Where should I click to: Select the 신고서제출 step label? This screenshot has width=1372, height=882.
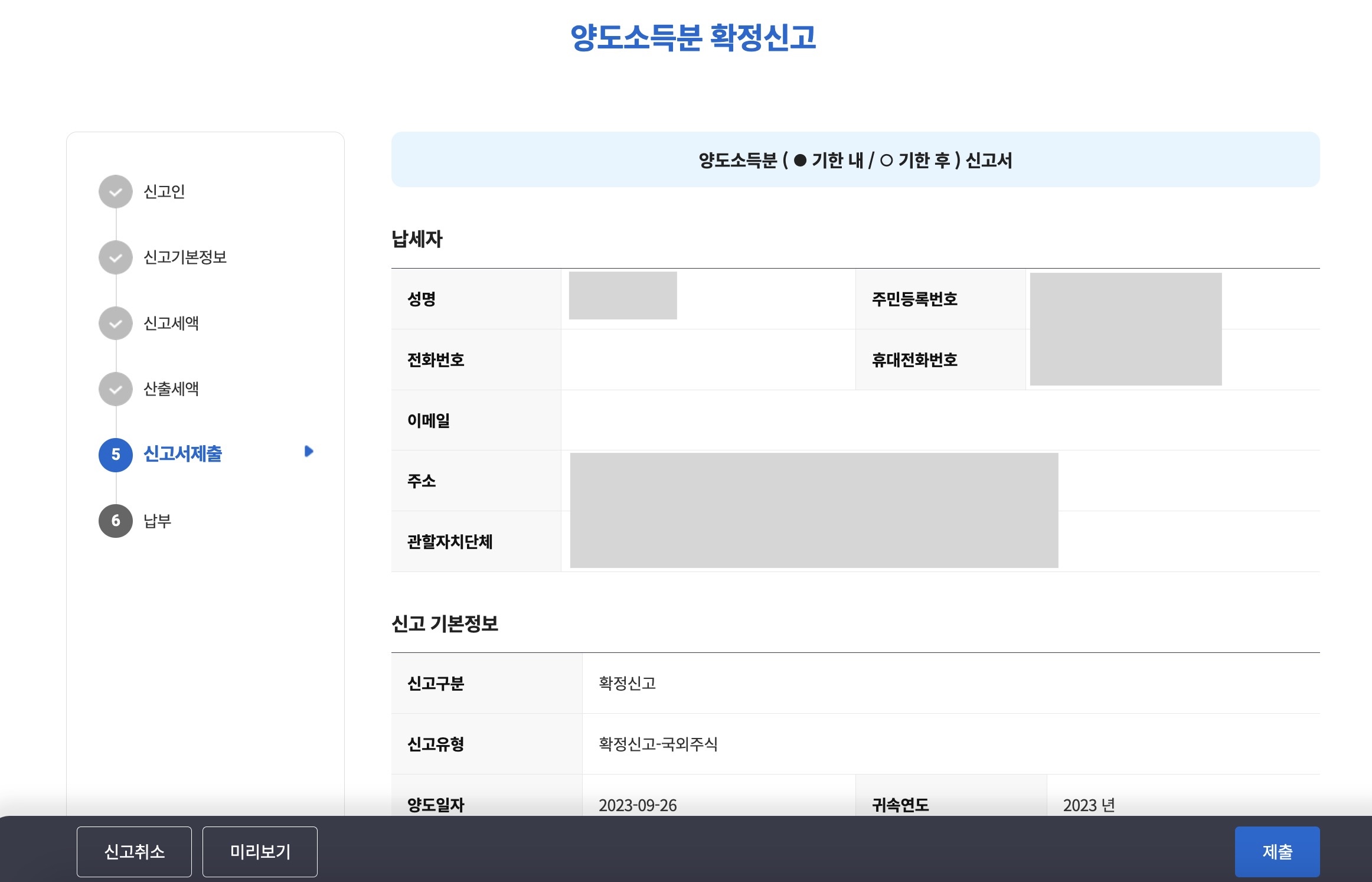tap(183, 454)
